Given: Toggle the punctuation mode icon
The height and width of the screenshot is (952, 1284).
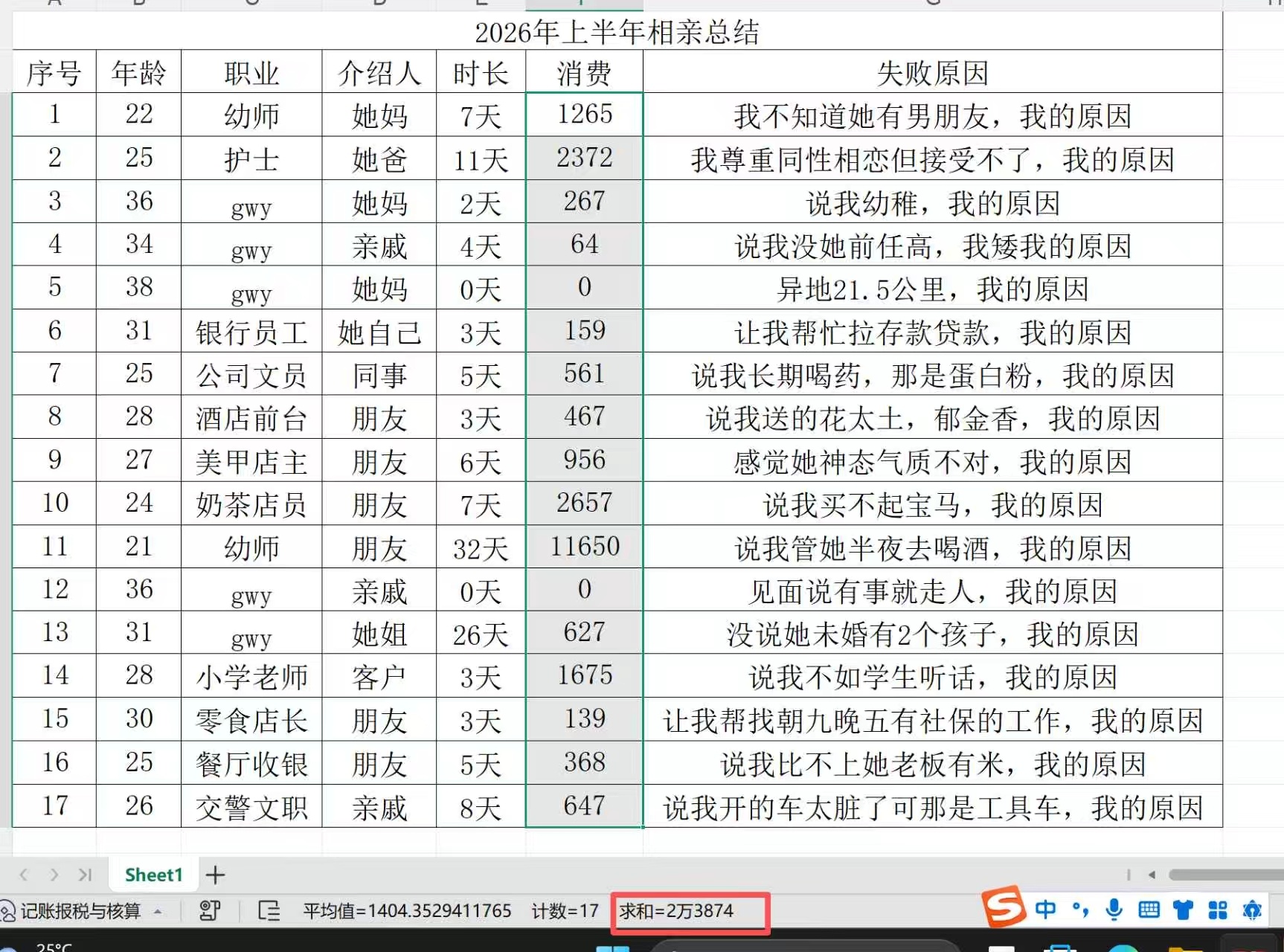Looking at the screenshot, I should point(1080,909).
